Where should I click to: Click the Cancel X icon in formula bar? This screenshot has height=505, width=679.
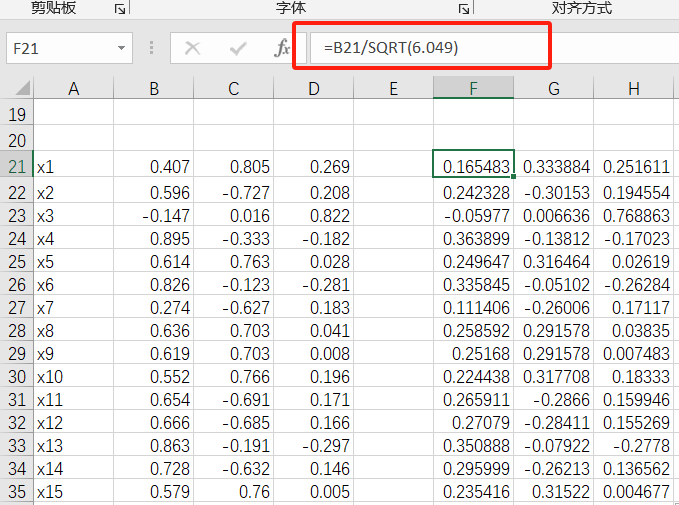193,48
